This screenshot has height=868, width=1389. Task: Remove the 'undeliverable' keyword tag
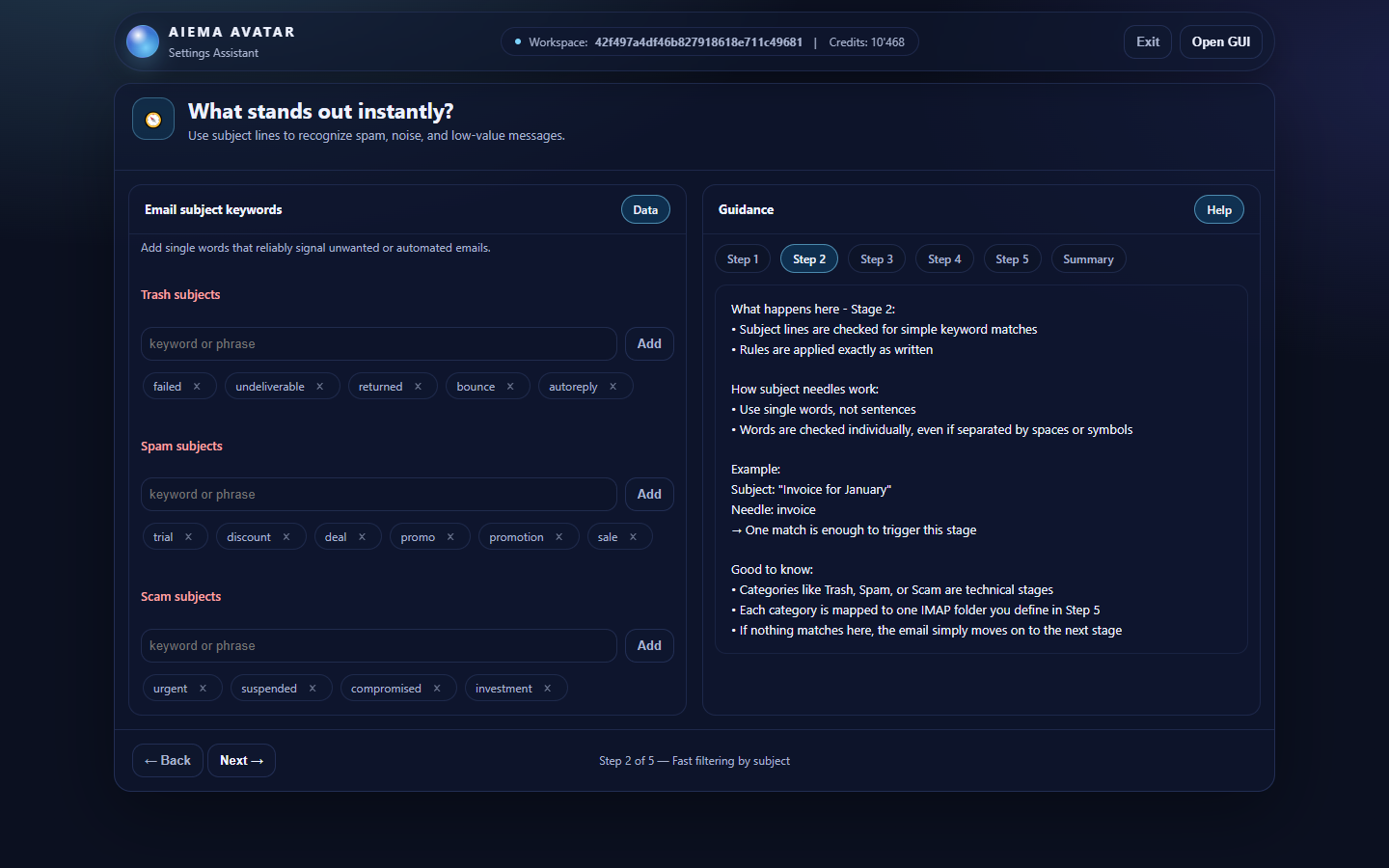point(319,387)
